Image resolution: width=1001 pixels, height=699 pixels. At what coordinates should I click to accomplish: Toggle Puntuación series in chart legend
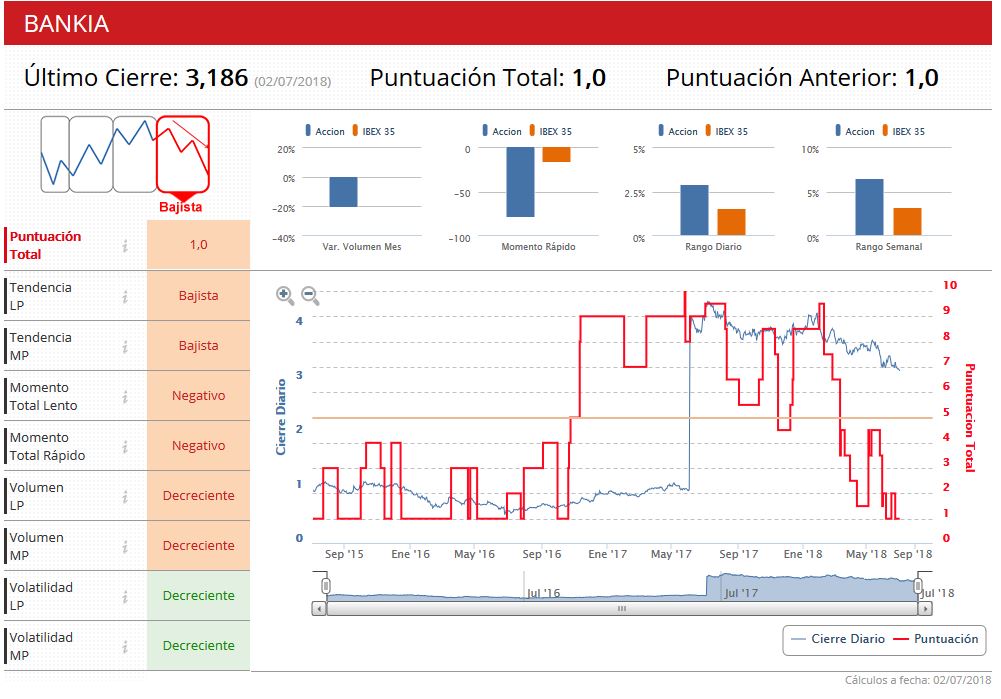click(x=936, y=639)
